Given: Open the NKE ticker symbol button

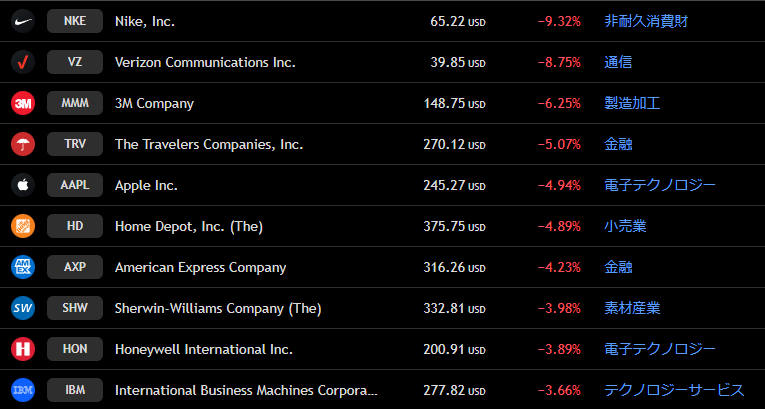Looking at the screenshot, I should point(75,21).
